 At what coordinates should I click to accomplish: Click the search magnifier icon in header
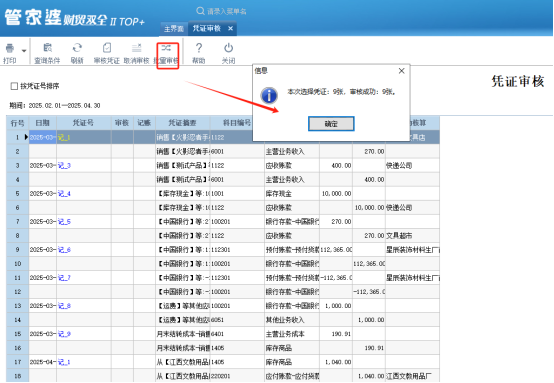200,11
